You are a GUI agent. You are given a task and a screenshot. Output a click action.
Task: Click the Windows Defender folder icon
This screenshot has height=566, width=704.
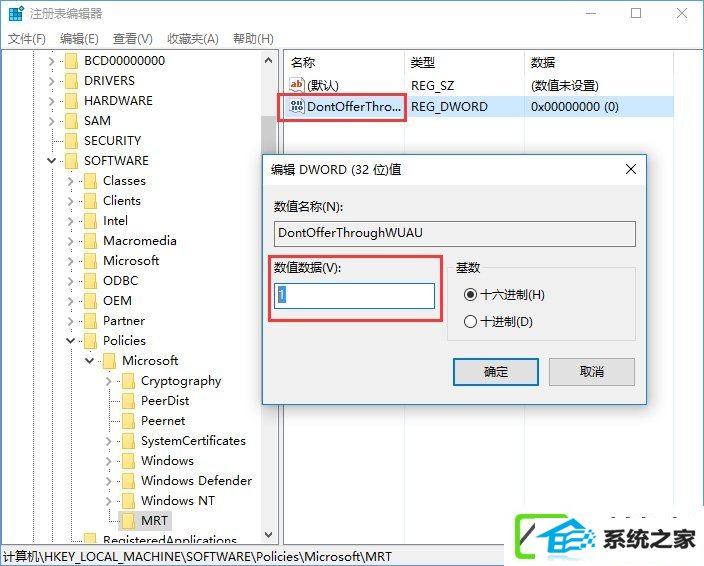point(128,480)
